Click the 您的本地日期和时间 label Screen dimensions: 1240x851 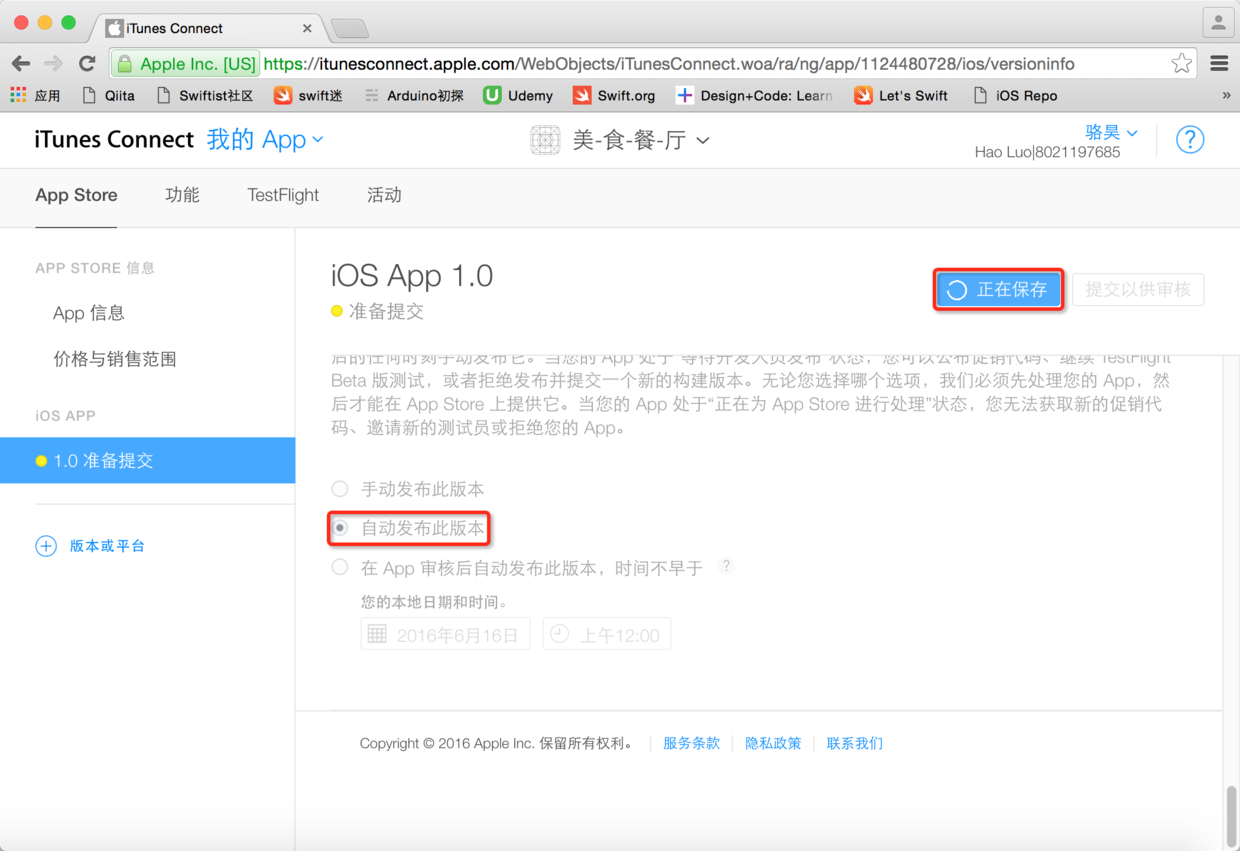tap(435, 602)
